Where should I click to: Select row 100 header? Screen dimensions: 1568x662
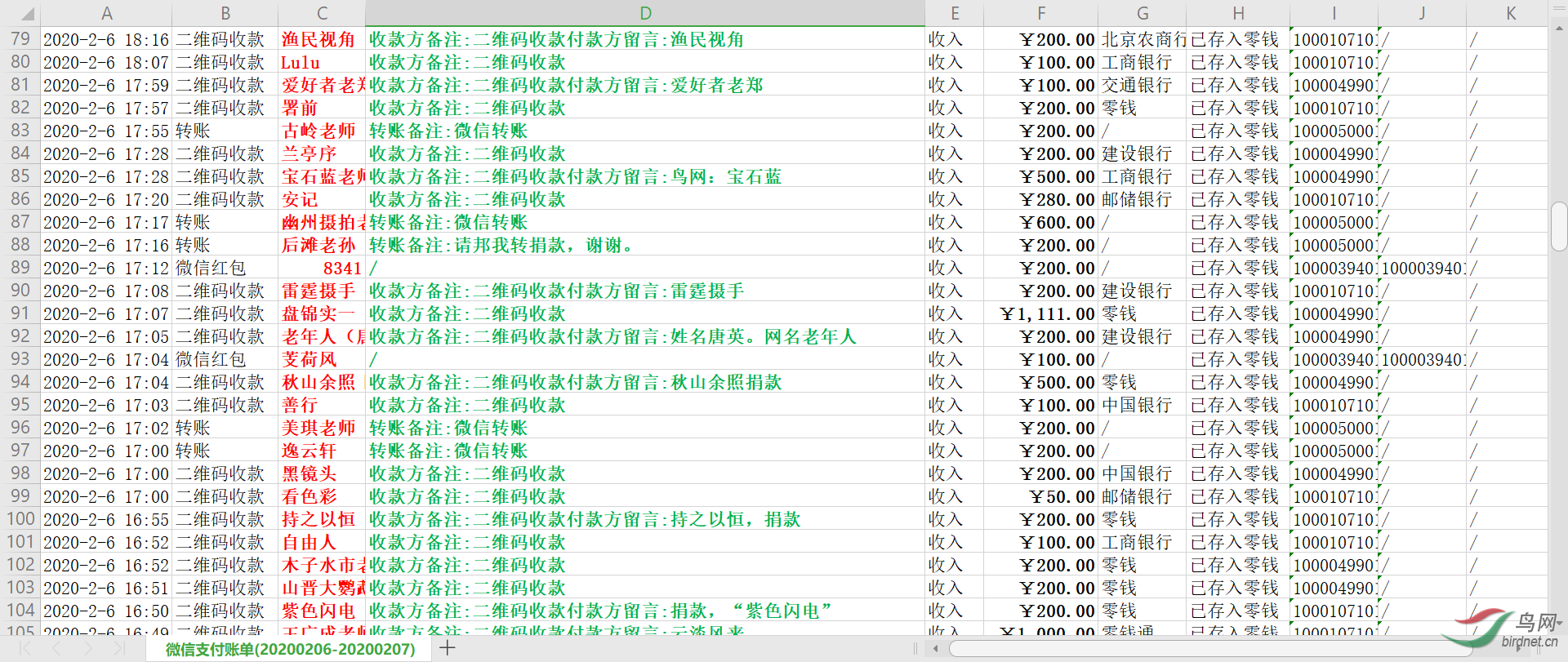[20, 519]
